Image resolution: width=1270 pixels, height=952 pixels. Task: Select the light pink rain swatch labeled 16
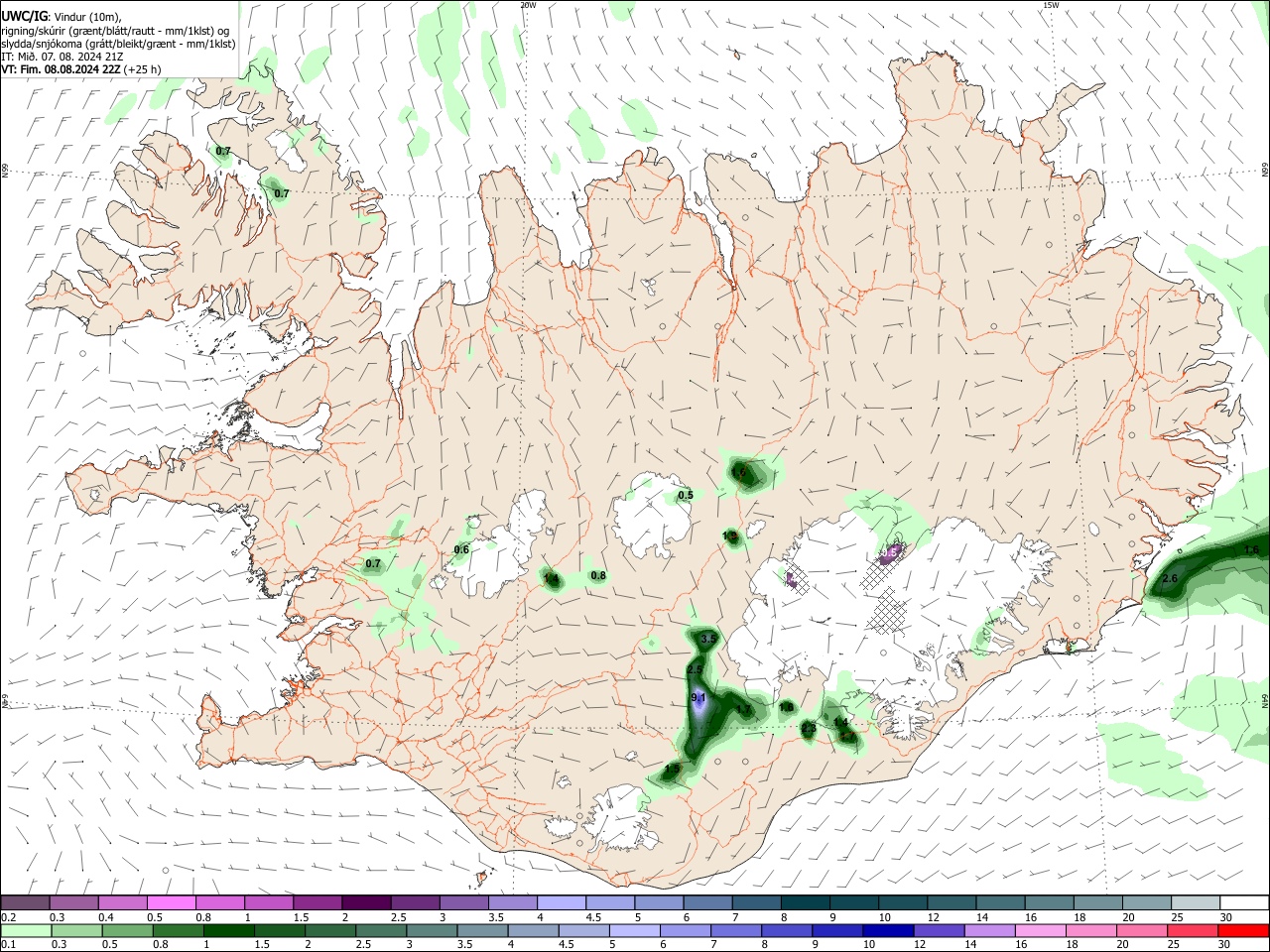(x=1039, y=930)
